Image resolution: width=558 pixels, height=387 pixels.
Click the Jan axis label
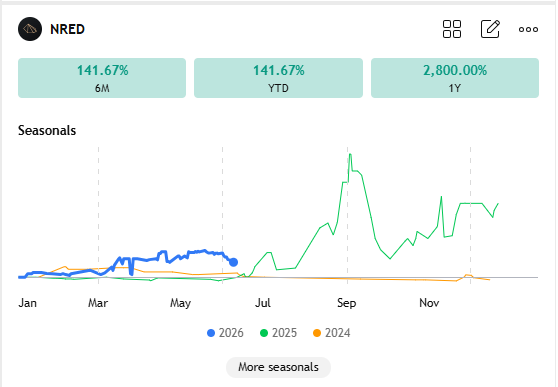click(27, 303)
